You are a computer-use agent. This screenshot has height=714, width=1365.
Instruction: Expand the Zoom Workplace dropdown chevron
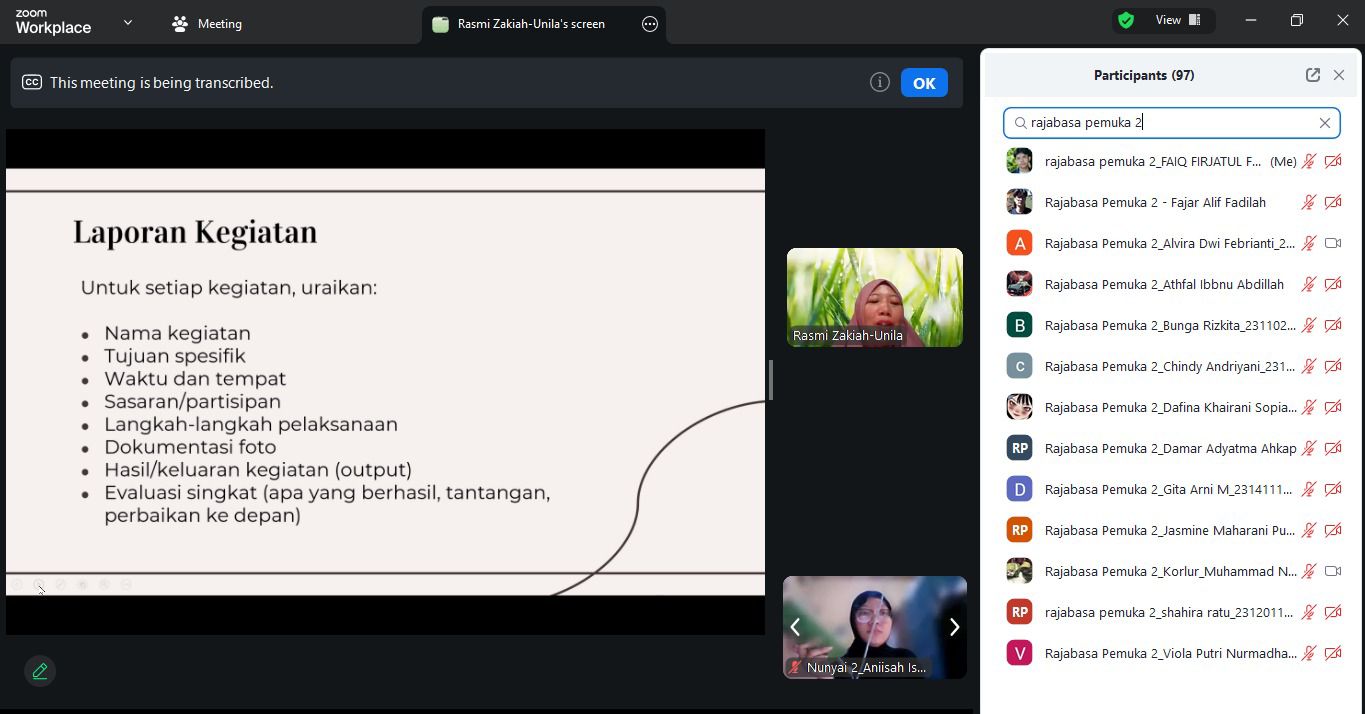pos(128,22)
